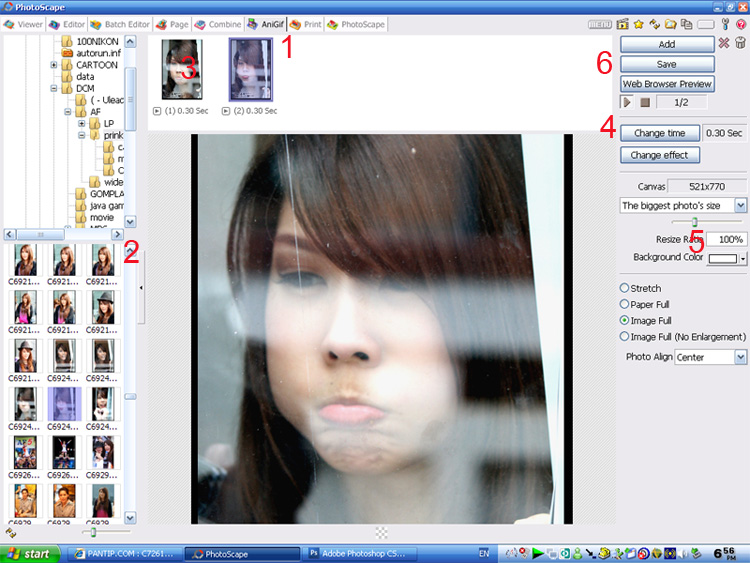Remove the selected frame with the pink X icon
The image size is (750, 563).
724,43
